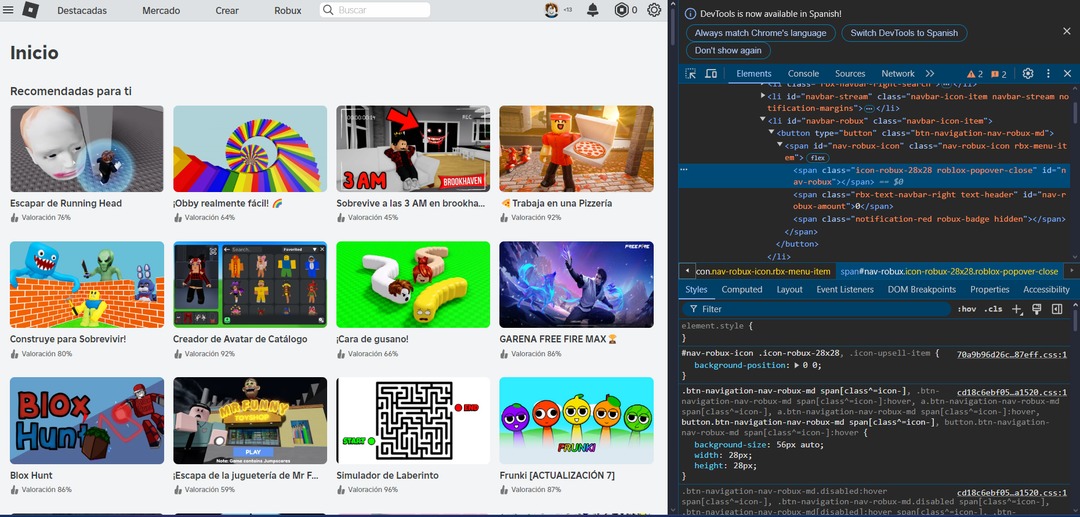Image resolution: width=1080 pixels, height=517 pixels.
Task: Toggle the computed styles sidebar icon
Action: (x=1057, y=309)
